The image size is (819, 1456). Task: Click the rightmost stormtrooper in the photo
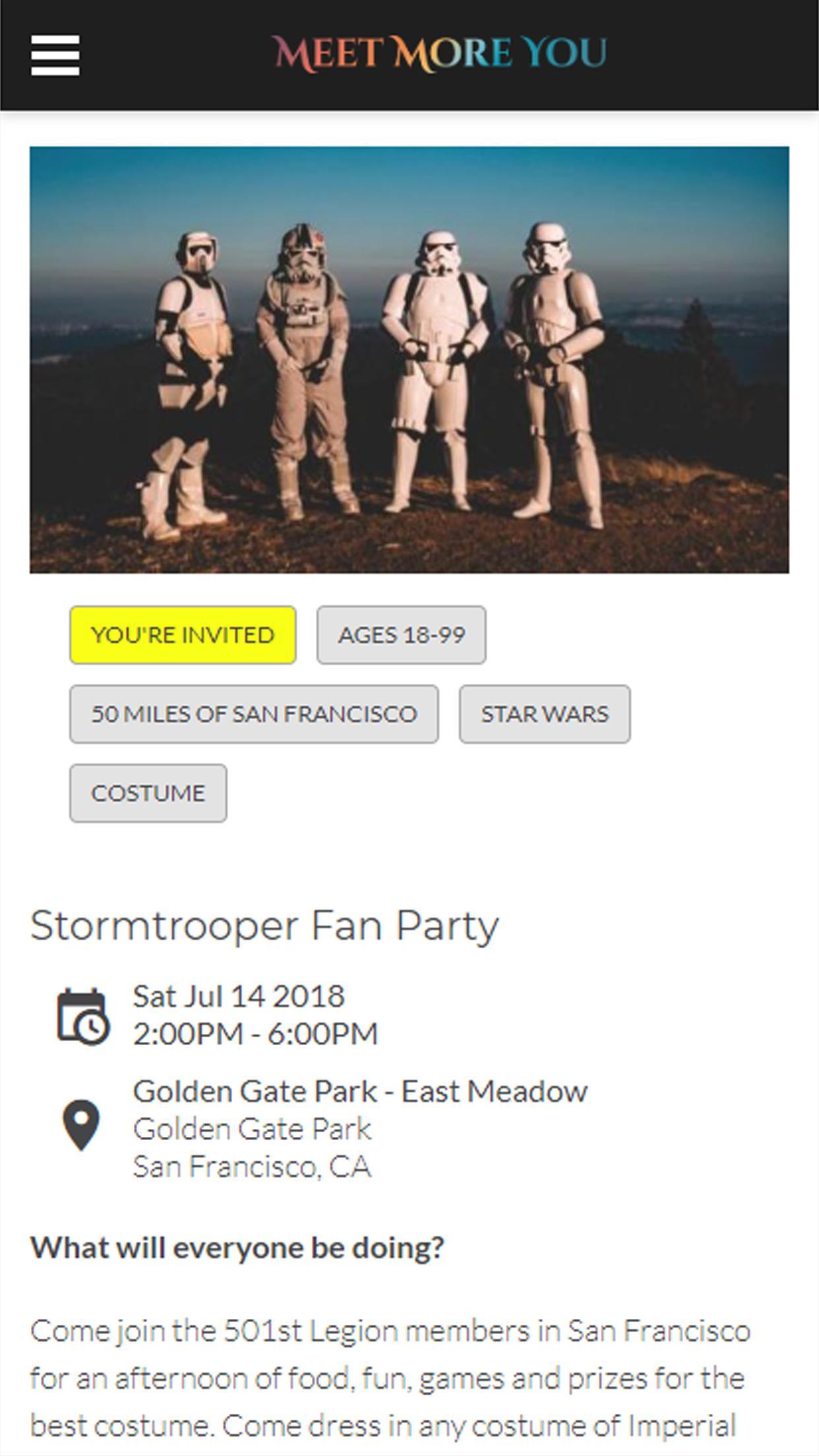[555, 369]
